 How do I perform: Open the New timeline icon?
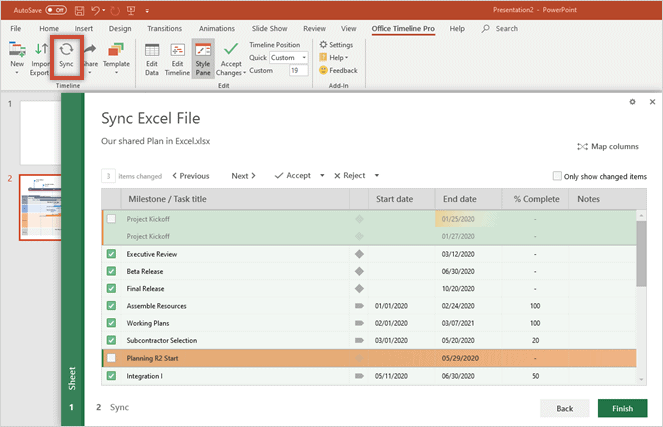pyautogui.click(x=17, y=49)
